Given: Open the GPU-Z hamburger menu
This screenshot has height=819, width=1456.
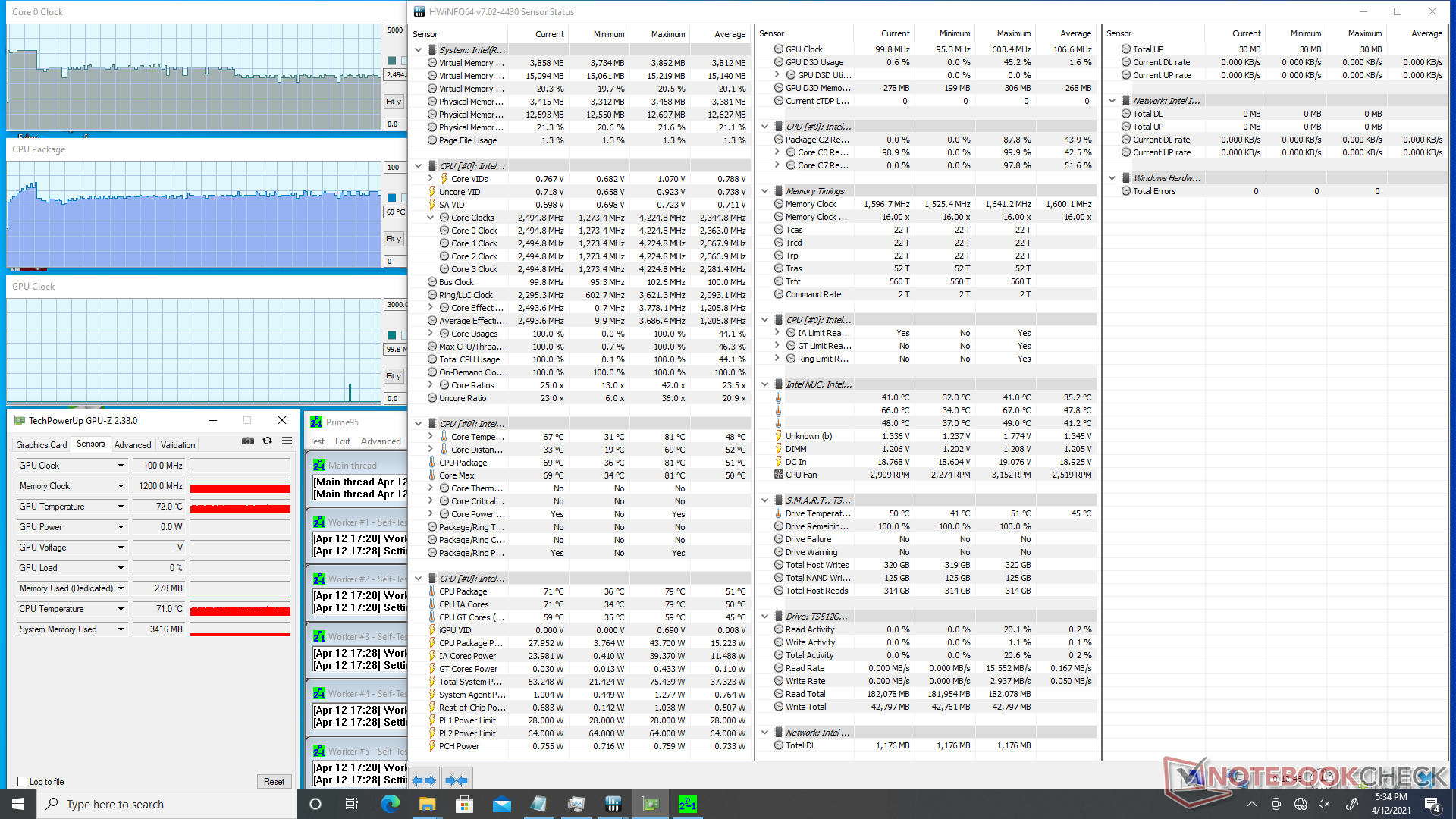Looking at the screenshot, I should tap(287, 441).
